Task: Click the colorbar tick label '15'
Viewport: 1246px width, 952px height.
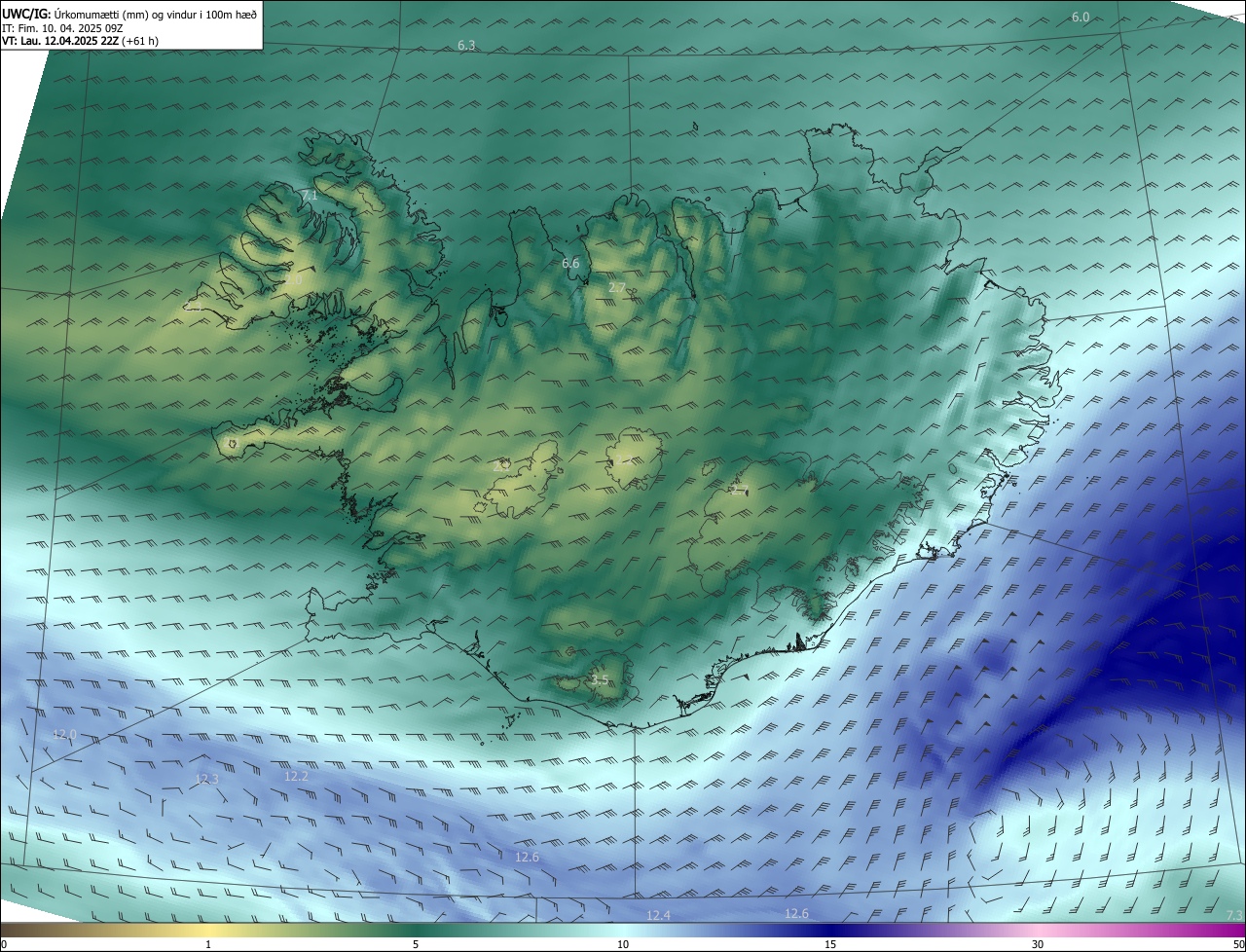Action: 830,944
